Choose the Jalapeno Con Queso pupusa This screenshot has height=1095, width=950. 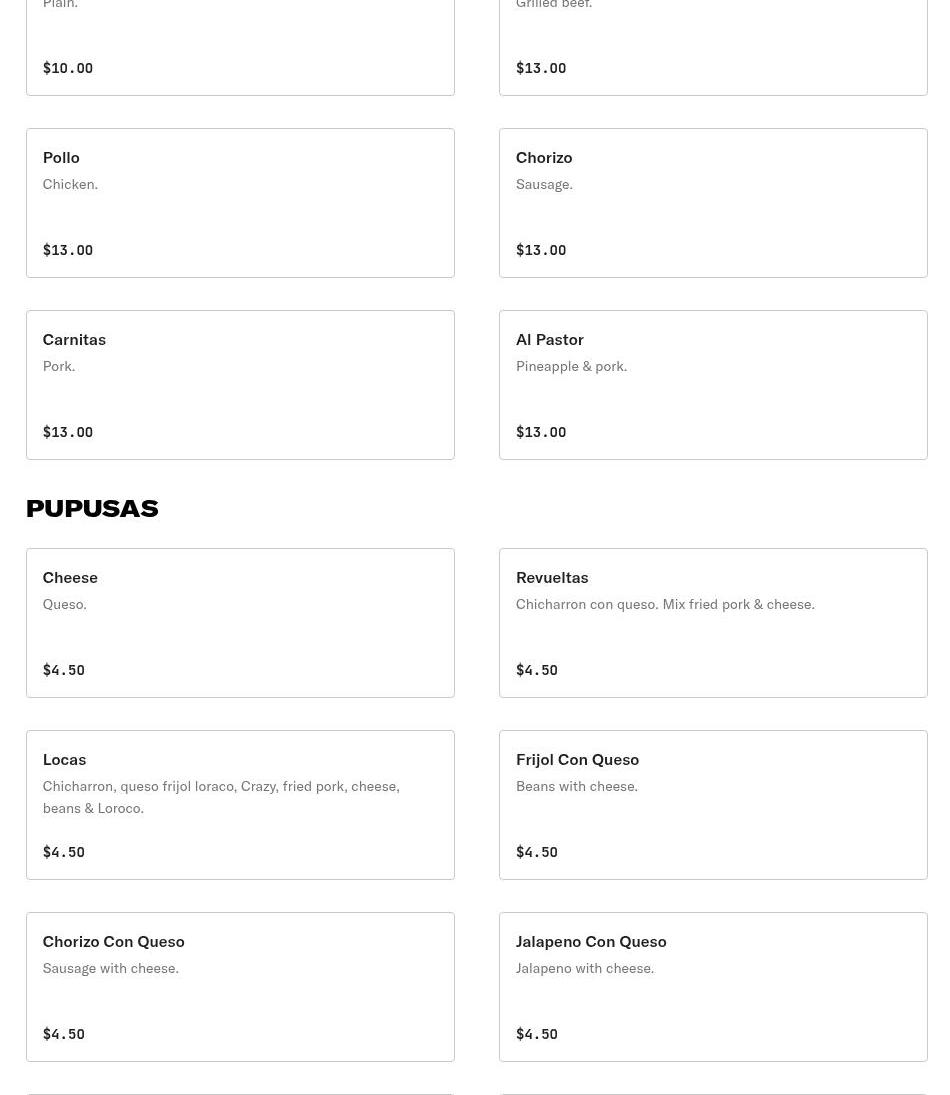click(713, 987)
